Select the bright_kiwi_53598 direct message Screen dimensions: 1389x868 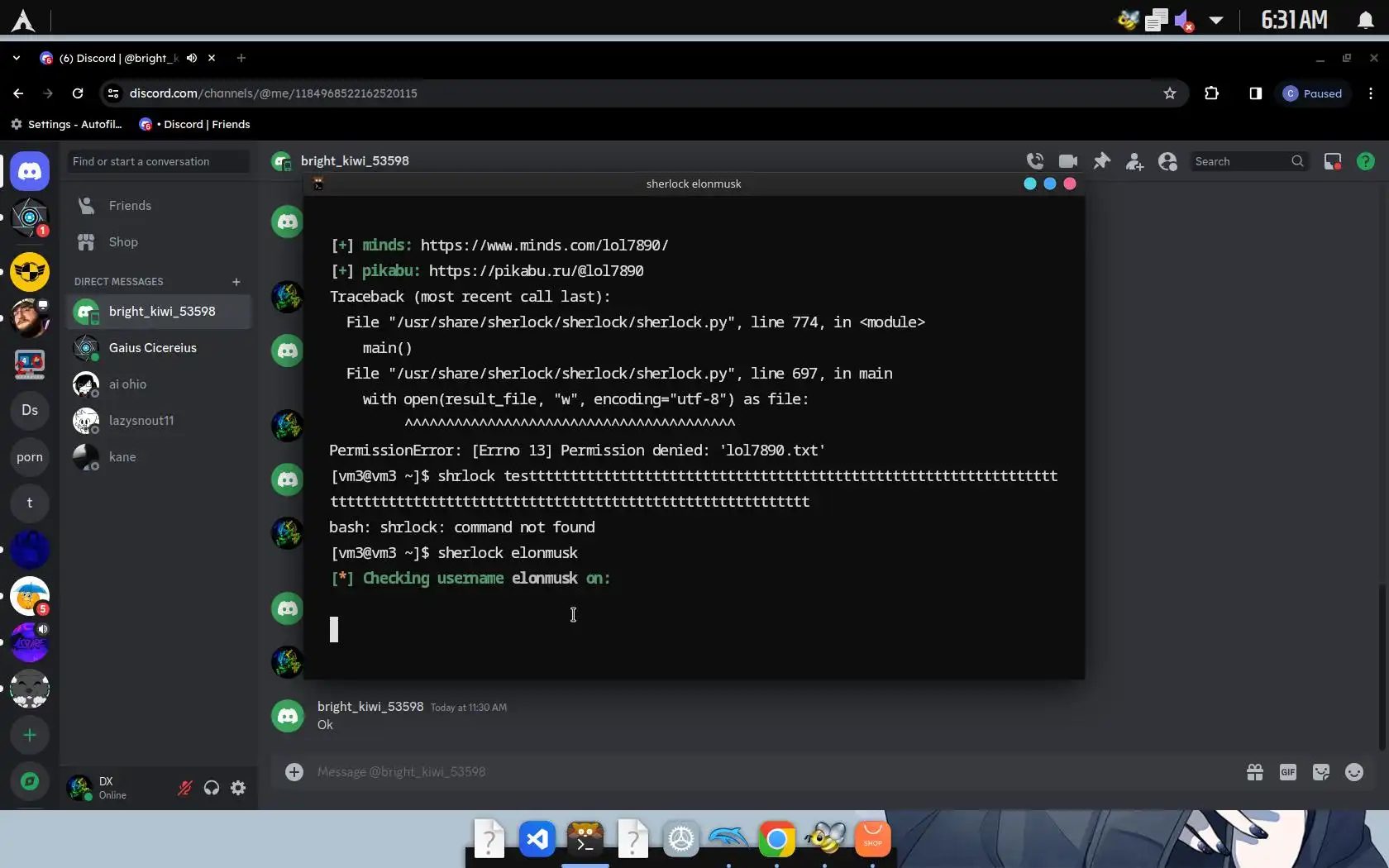point(159,312)
